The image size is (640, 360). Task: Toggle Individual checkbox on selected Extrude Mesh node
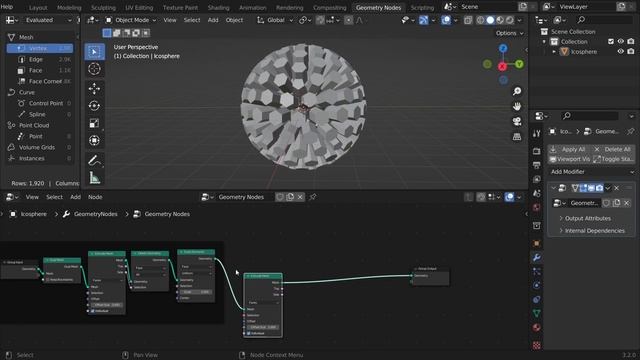coord(249,333)
